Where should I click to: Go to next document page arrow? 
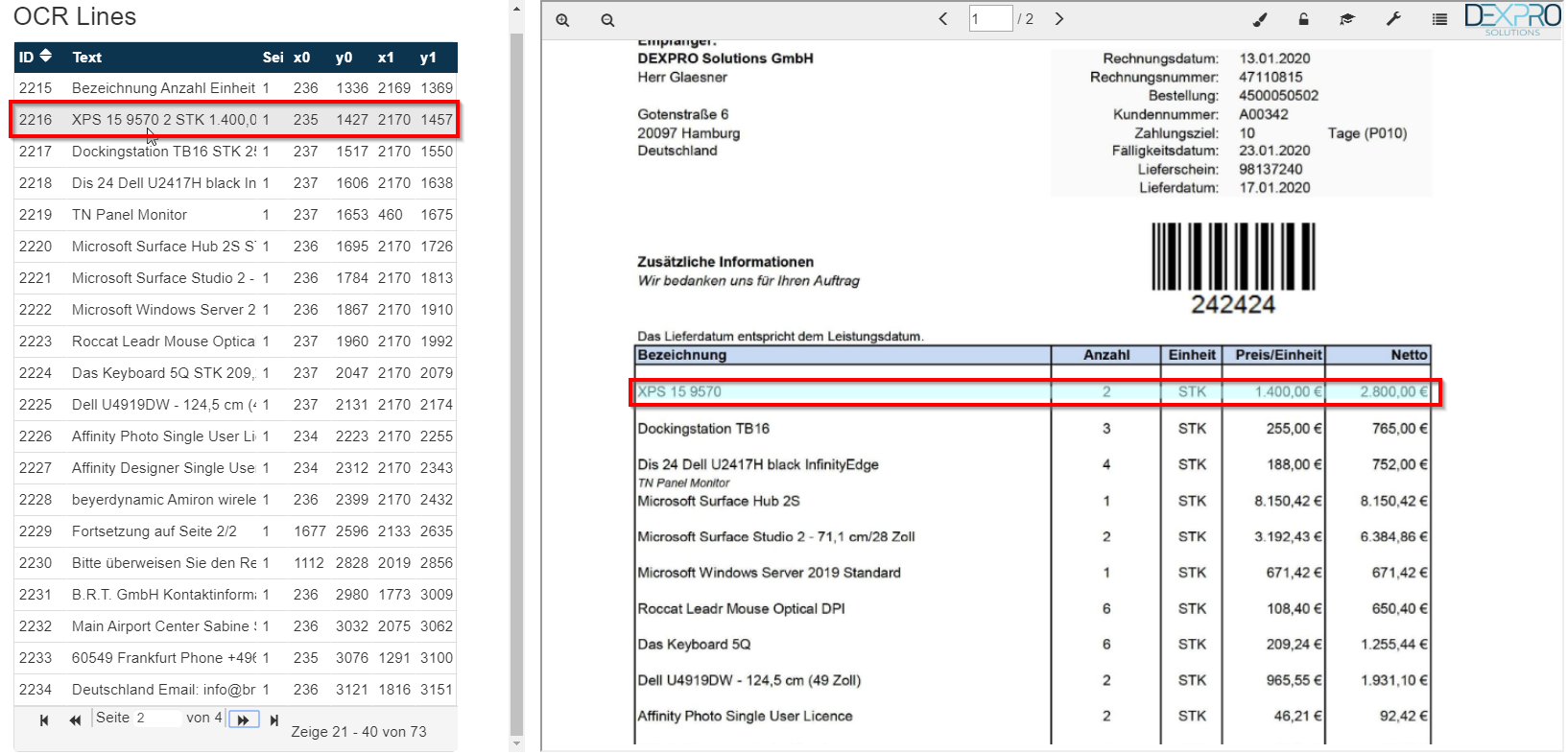[1059, 18]
